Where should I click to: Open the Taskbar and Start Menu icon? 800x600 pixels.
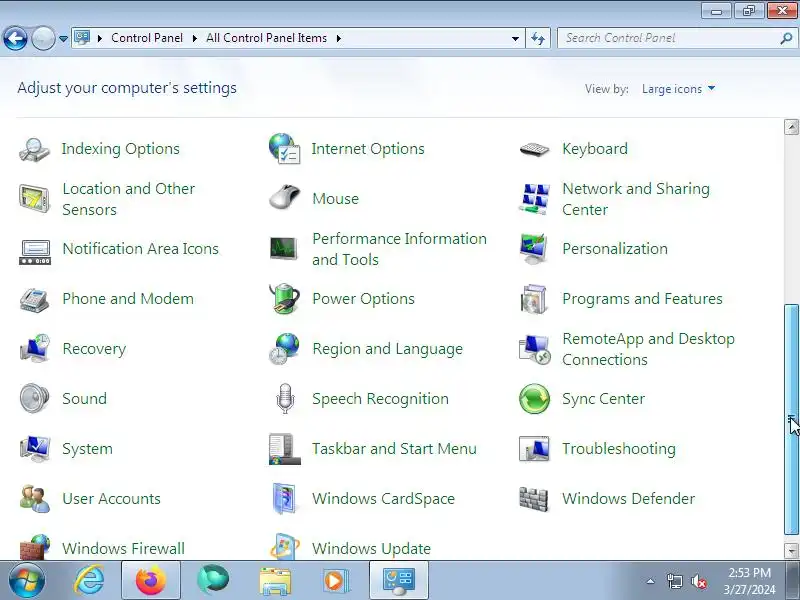[284, 449]
